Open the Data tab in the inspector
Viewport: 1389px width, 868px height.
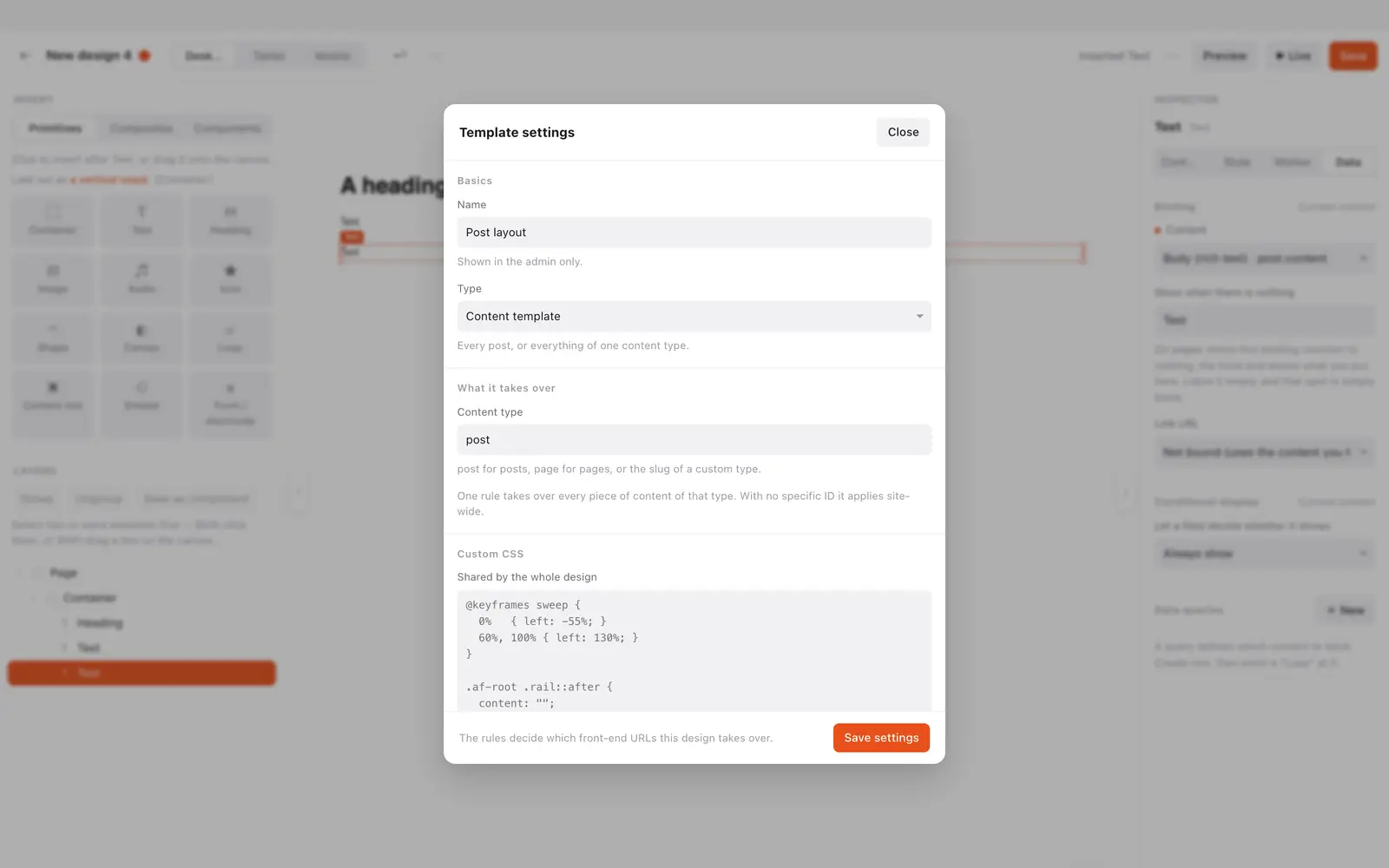tap(1348, 162)
